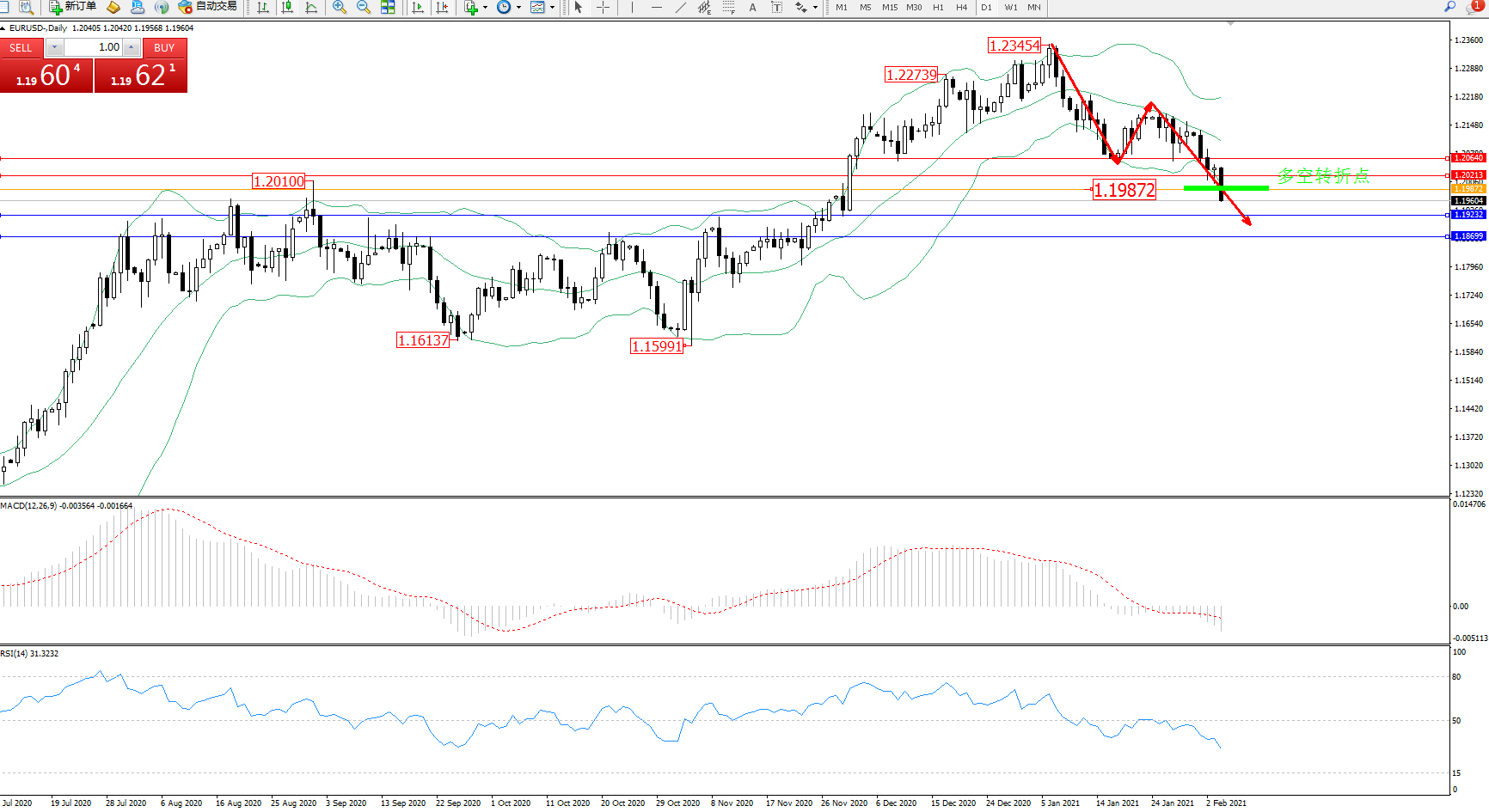Select the trendline drawing tool
1489x812 pixels.
pos(681,7)
